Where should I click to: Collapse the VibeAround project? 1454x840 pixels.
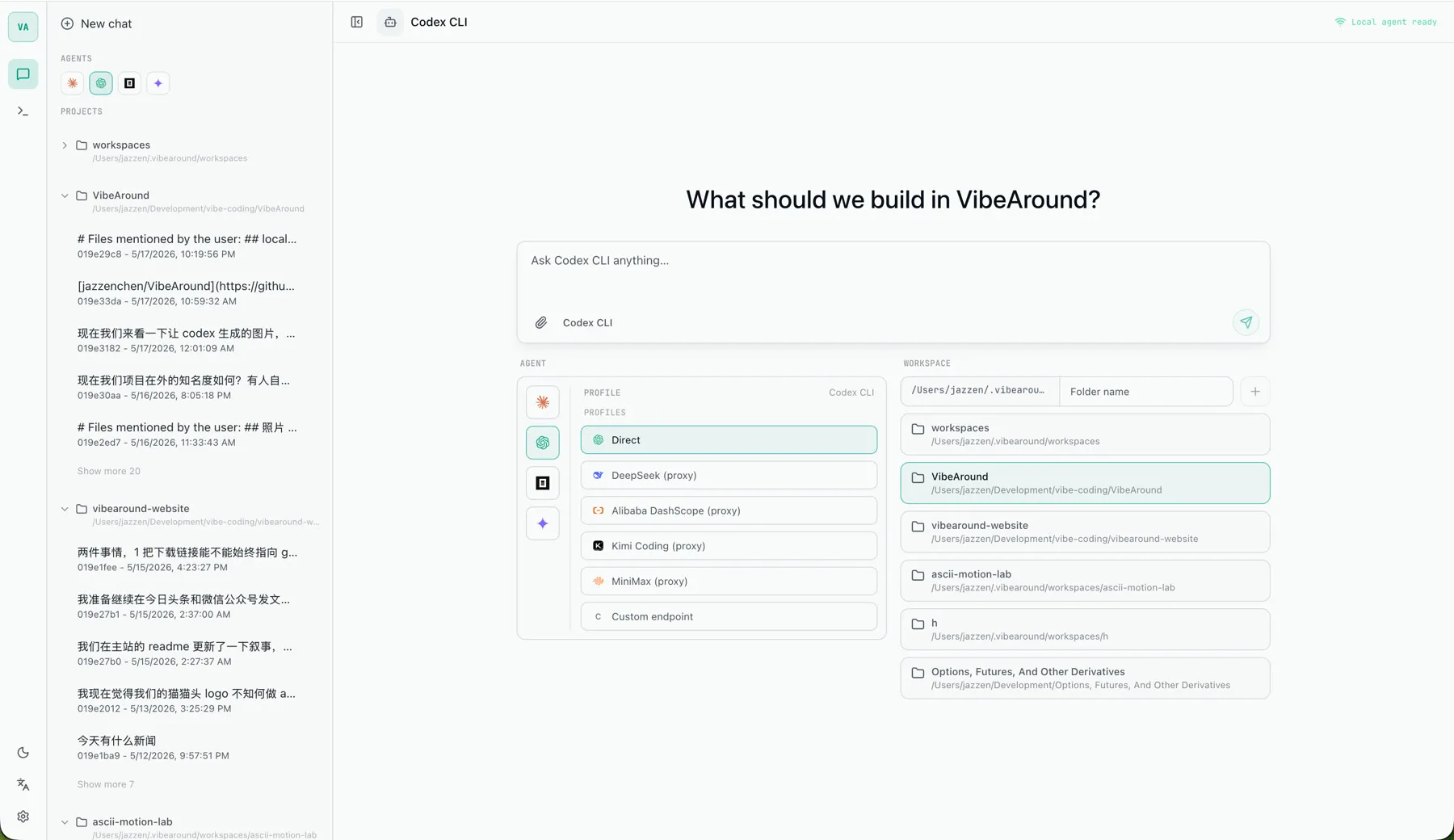pyautogui.click(x=65, y=195)
